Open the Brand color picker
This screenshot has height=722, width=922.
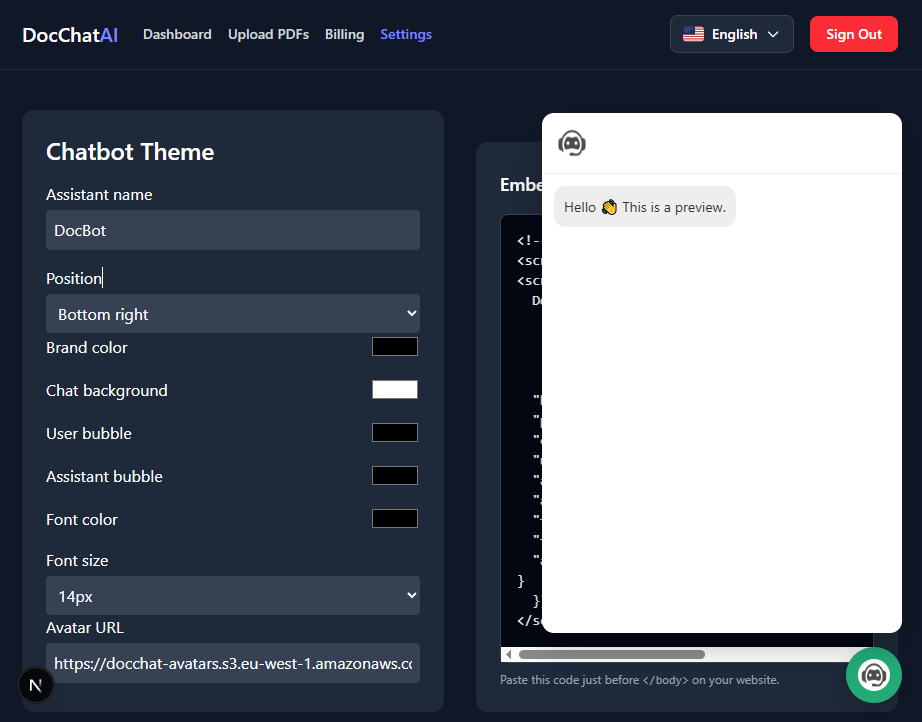[394, 346]
